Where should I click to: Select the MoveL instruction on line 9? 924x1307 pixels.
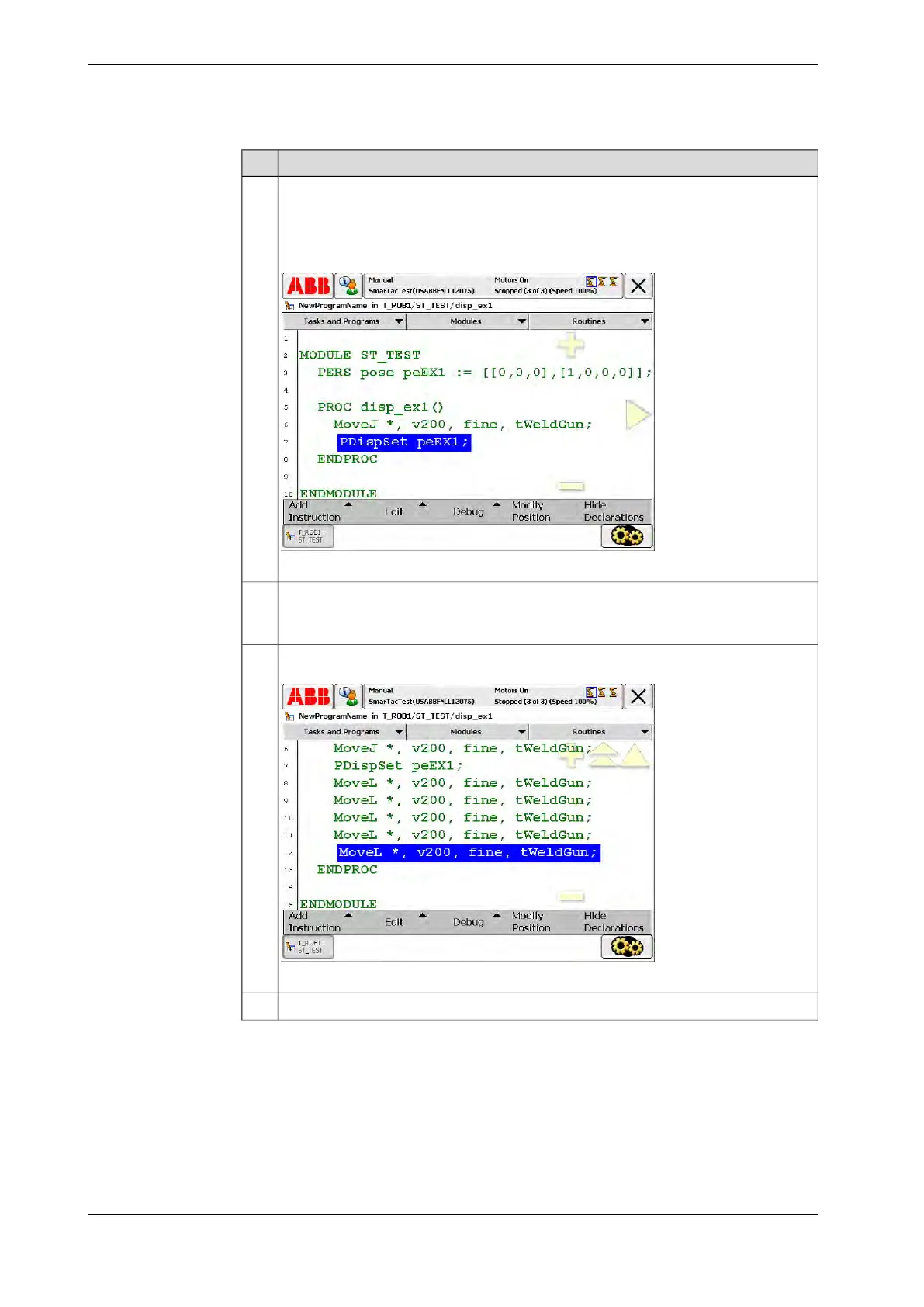click(x=462, y=800)
